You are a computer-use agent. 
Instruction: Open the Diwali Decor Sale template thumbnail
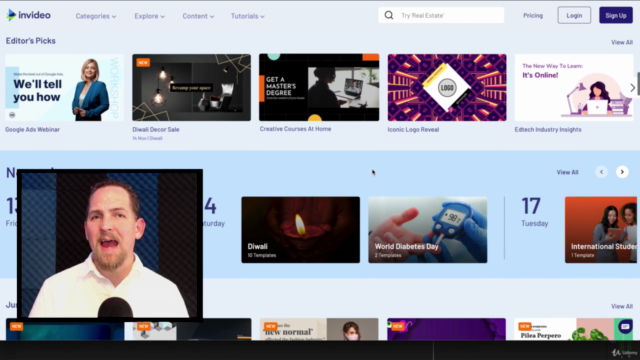(x=191, y=87)
